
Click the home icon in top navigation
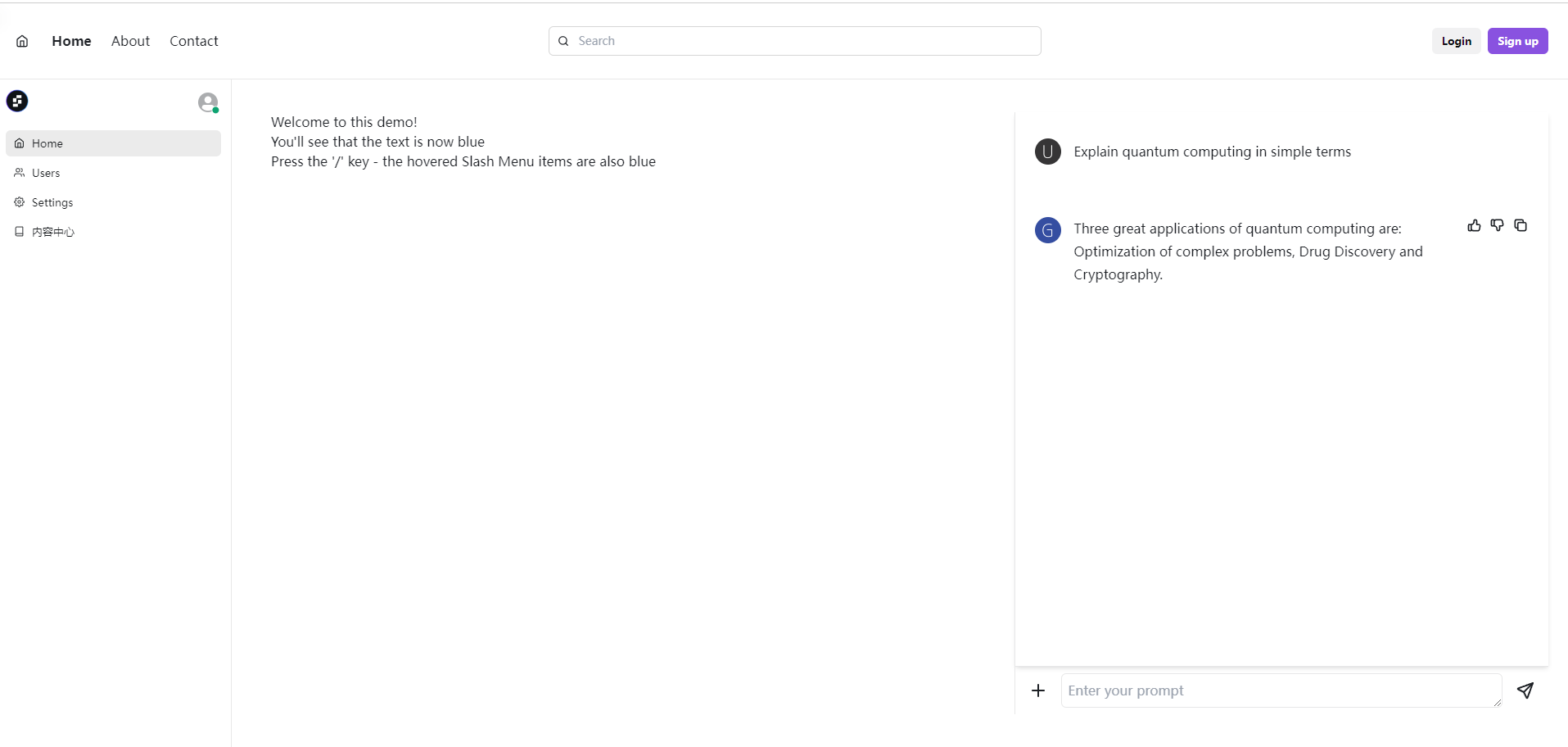tap(22, 41)
